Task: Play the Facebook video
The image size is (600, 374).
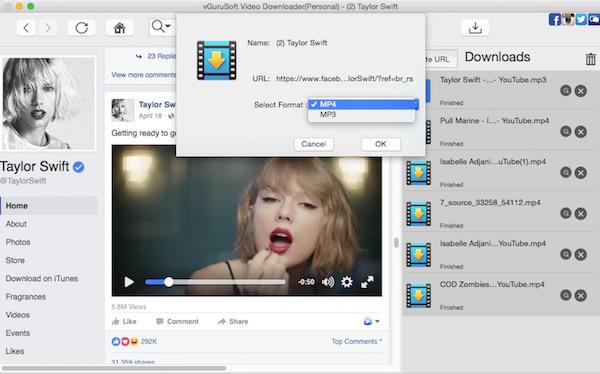Action: 129,282
